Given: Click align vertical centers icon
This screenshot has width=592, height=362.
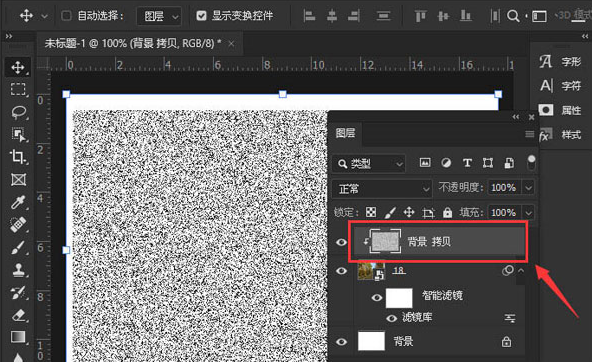Looking at the screenshot, I should point(443,15).
